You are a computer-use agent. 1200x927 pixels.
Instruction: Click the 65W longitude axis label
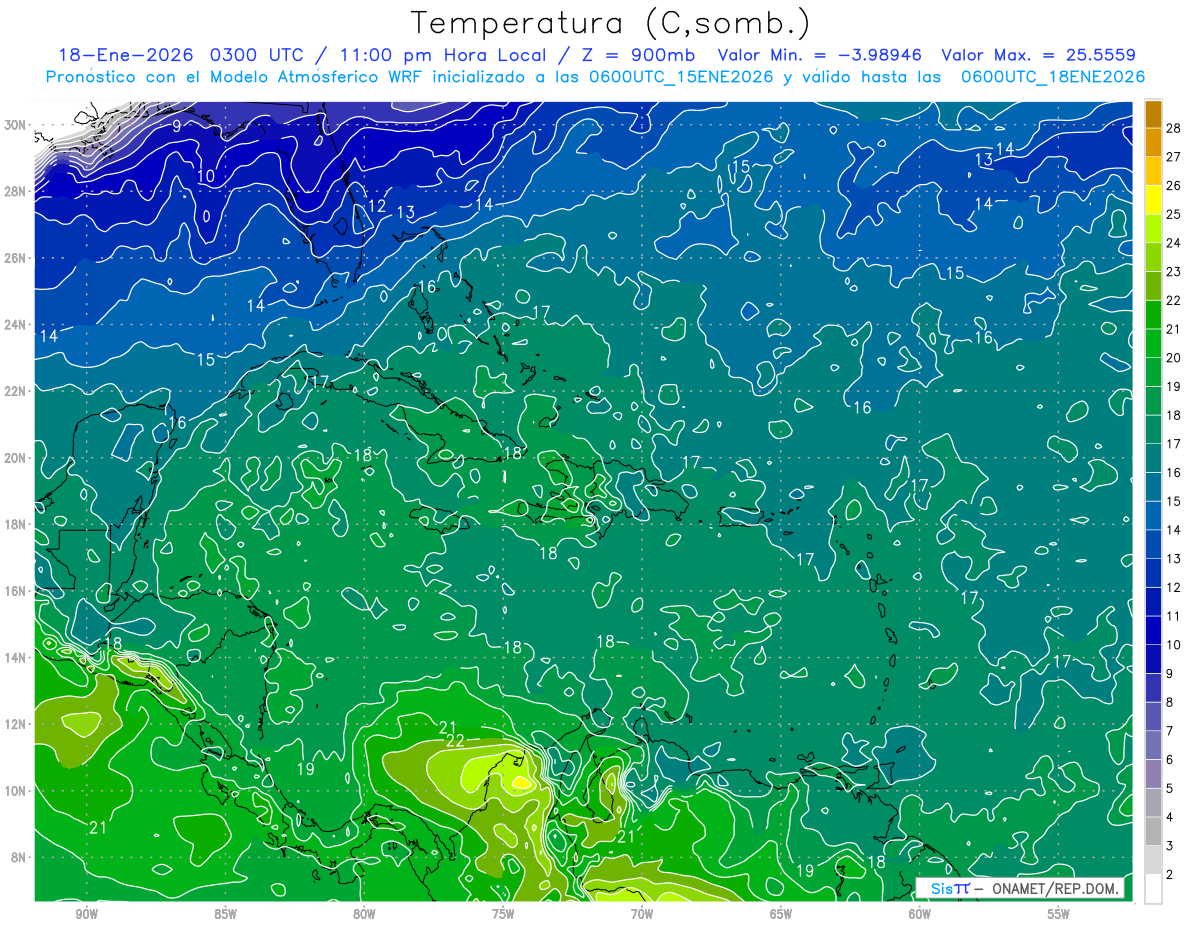[781, 914]
